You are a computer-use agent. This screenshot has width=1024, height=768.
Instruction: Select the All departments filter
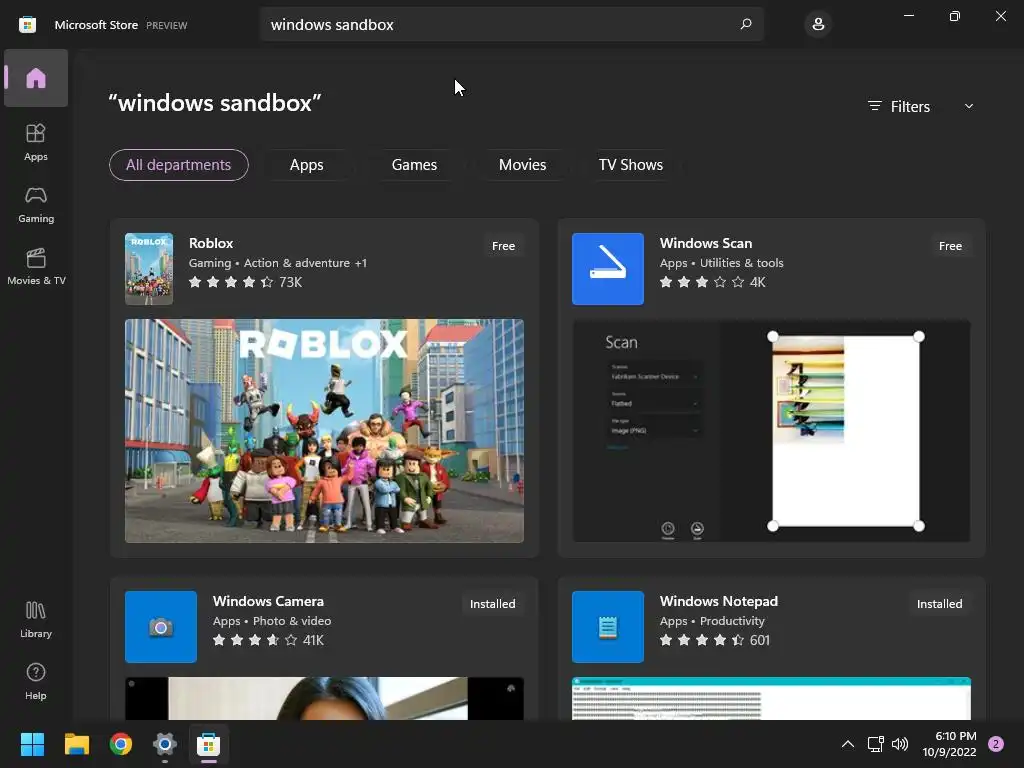click(178, 165)
